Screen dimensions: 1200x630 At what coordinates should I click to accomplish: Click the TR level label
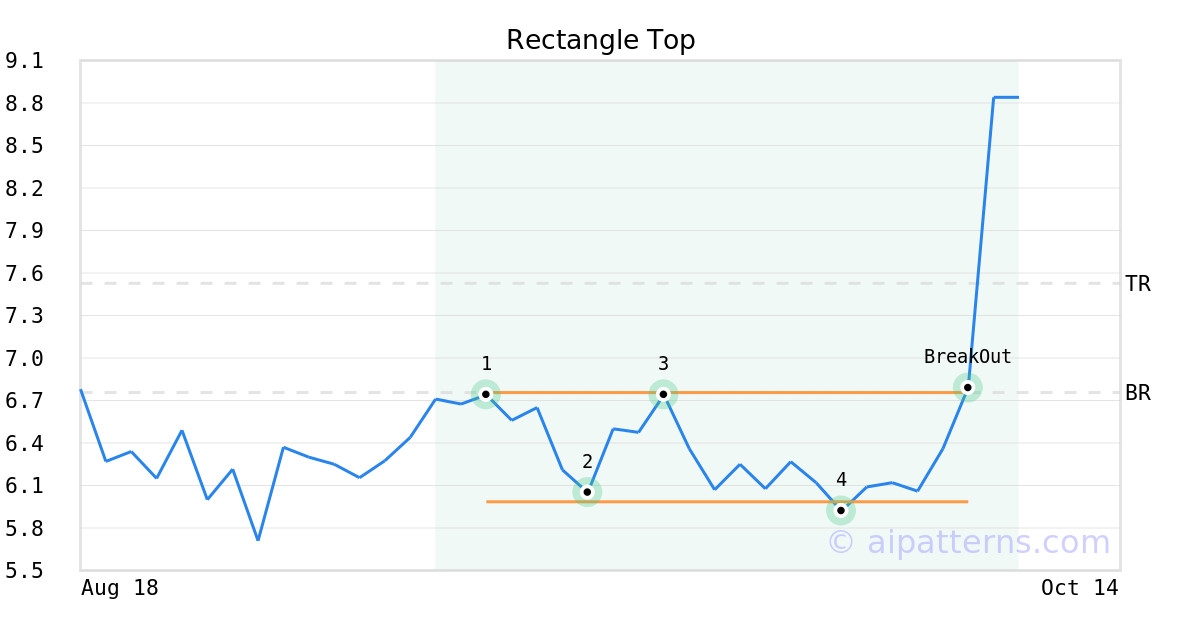[x=1137, y=284]
